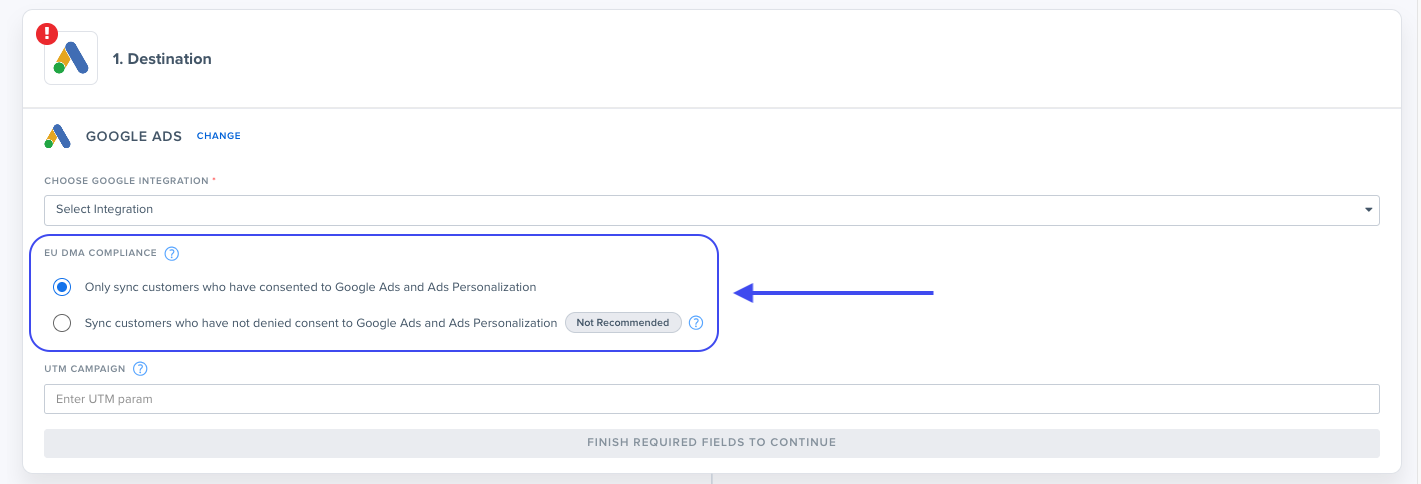Click the 'Sync customers who have not denied consent' label text
The width and height of the screenshot is (1421, 484).
pos(321,323)
